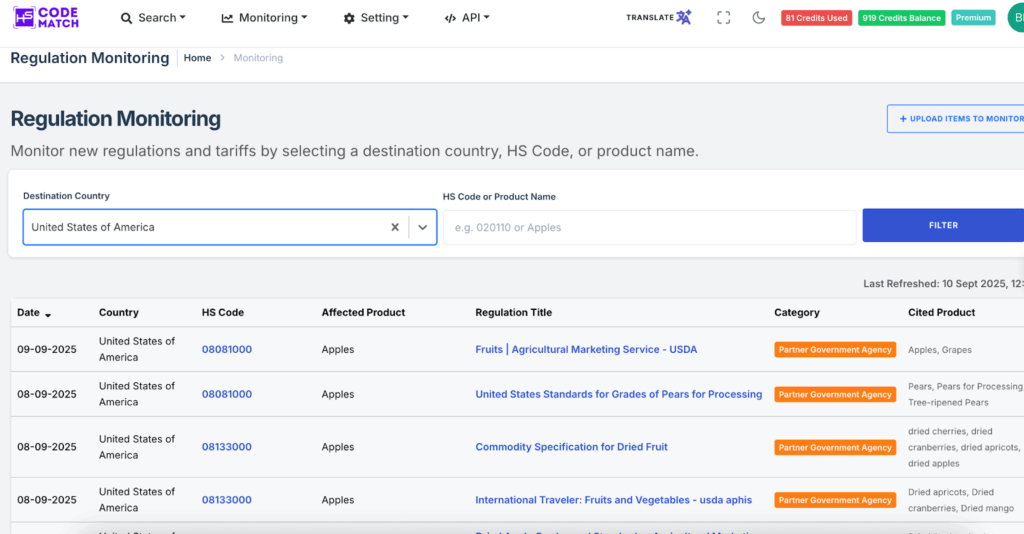The width and height of the screenshot is (1024, 534).
Task: Toggle dark mode with the moon icon
Action: 759,18
